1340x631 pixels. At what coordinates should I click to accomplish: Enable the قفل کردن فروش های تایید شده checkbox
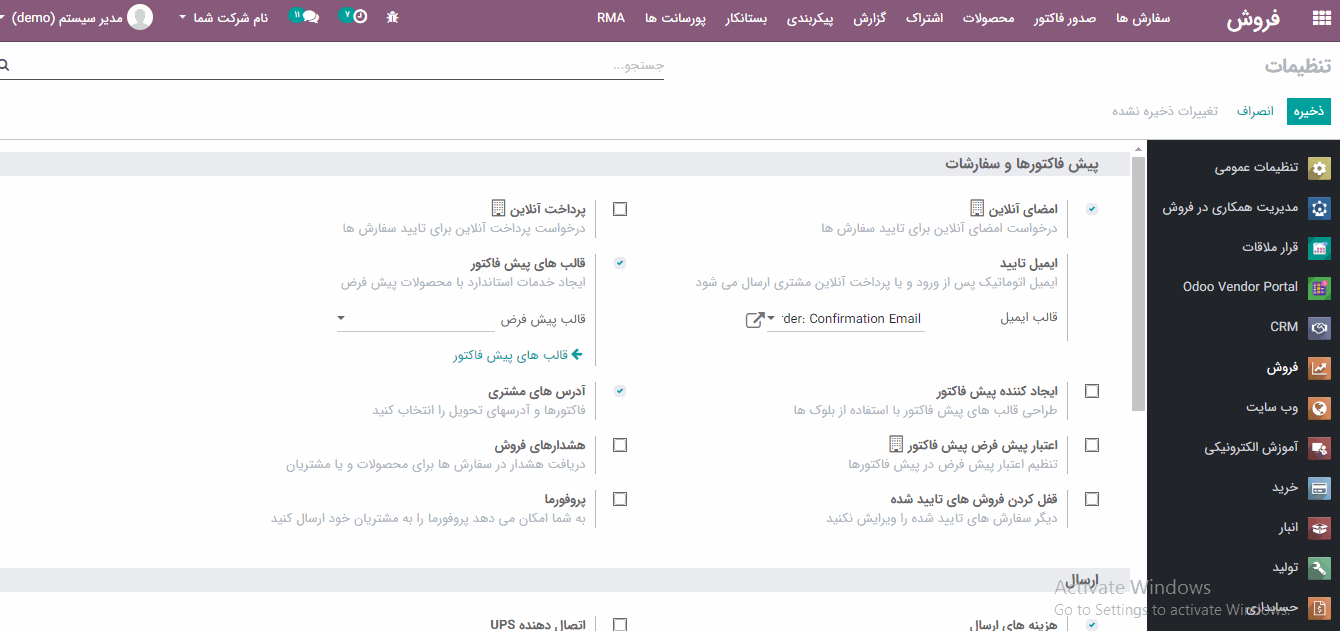click(x=1092, y=499)
